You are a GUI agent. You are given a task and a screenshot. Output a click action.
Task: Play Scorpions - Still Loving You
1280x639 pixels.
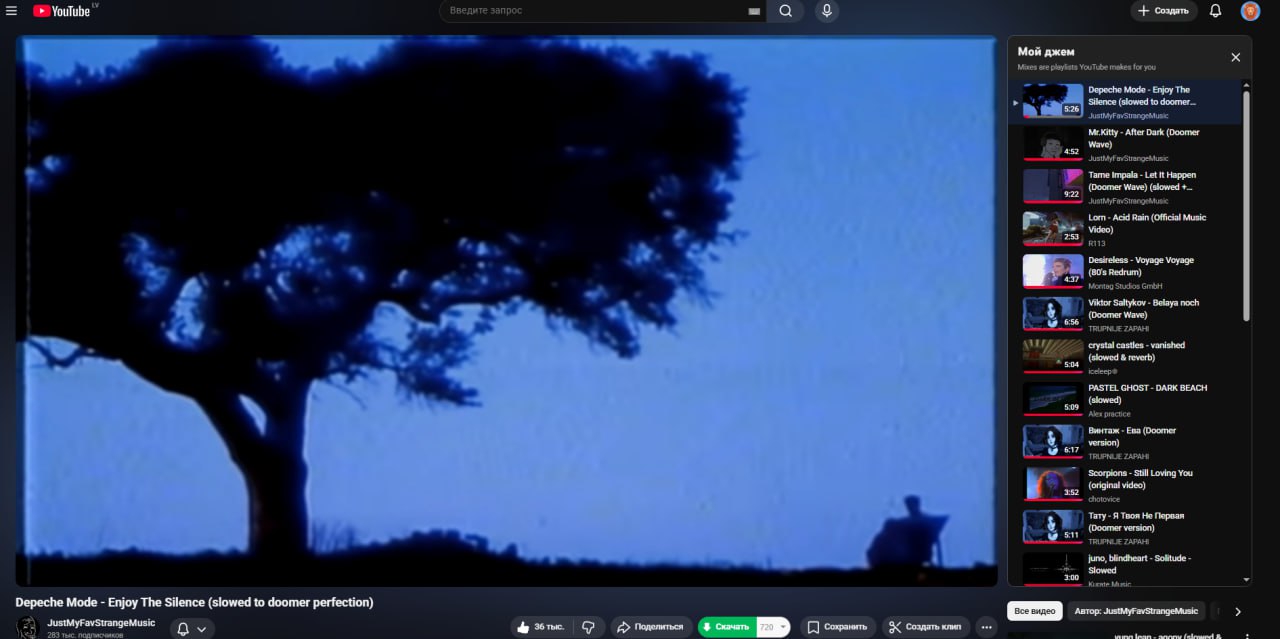(1140, 479)
